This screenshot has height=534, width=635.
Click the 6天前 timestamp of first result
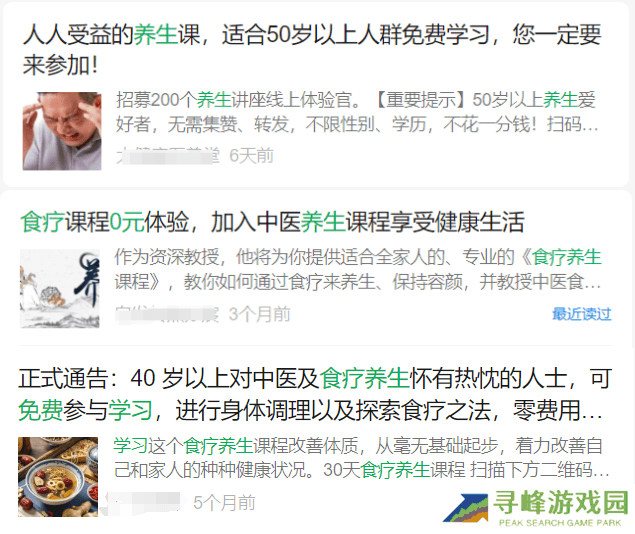click(x=251, y=156)
